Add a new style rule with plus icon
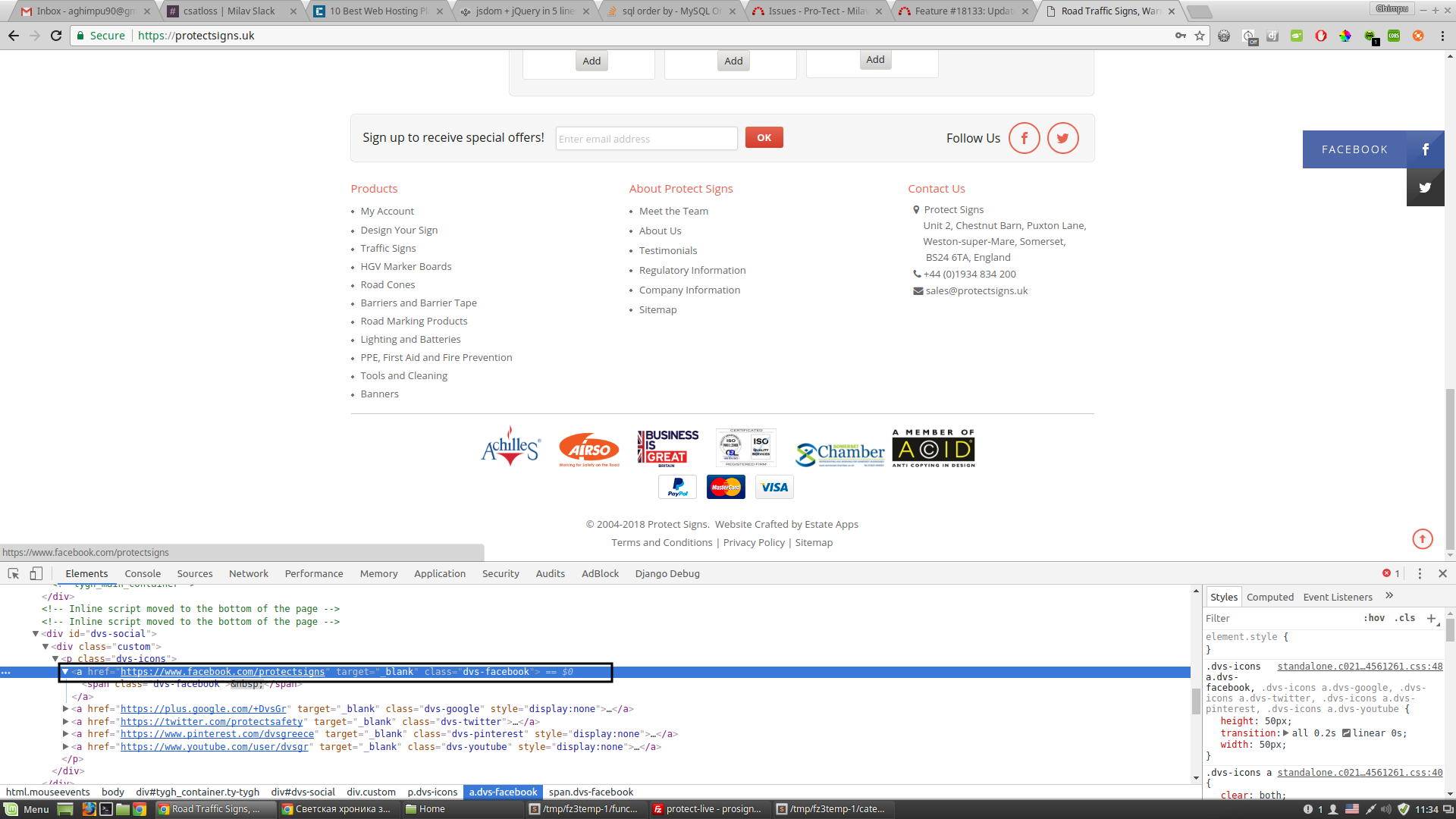The height and width of the screenshot is (819, 1456). coord(1431,618)
